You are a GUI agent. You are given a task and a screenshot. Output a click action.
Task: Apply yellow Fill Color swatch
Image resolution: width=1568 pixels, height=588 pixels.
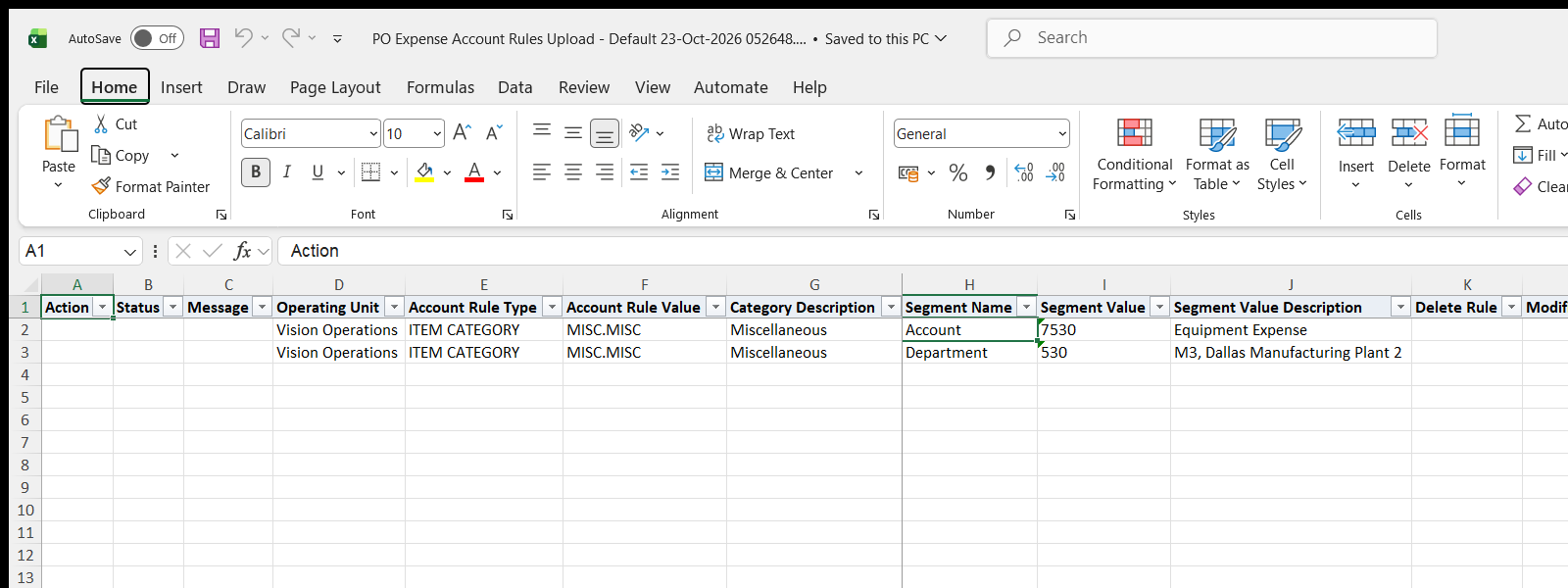click(425, 173)
